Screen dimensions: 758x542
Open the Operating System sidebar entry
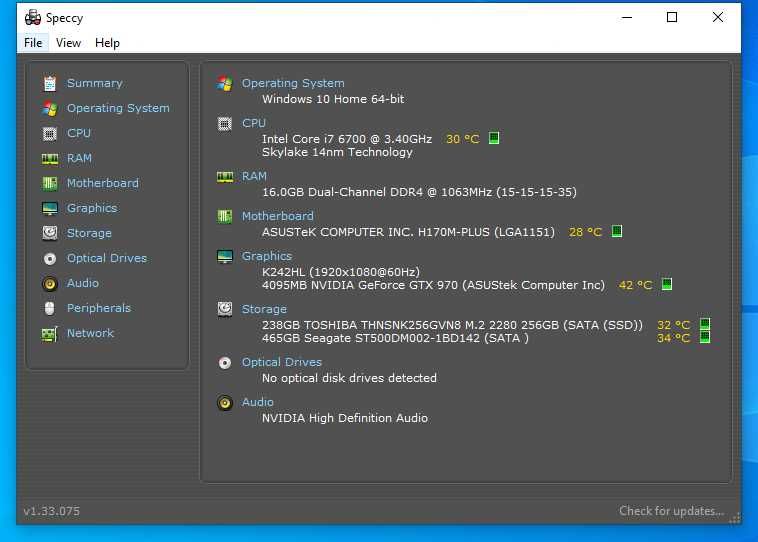[x=118, y=108]
